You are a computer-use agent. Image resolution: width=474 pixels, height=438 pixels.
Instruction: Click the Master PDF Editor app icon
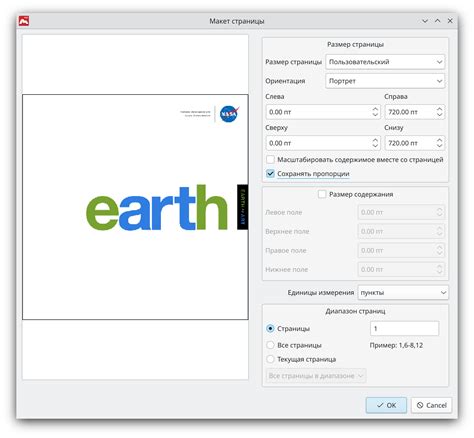[24, 21]
